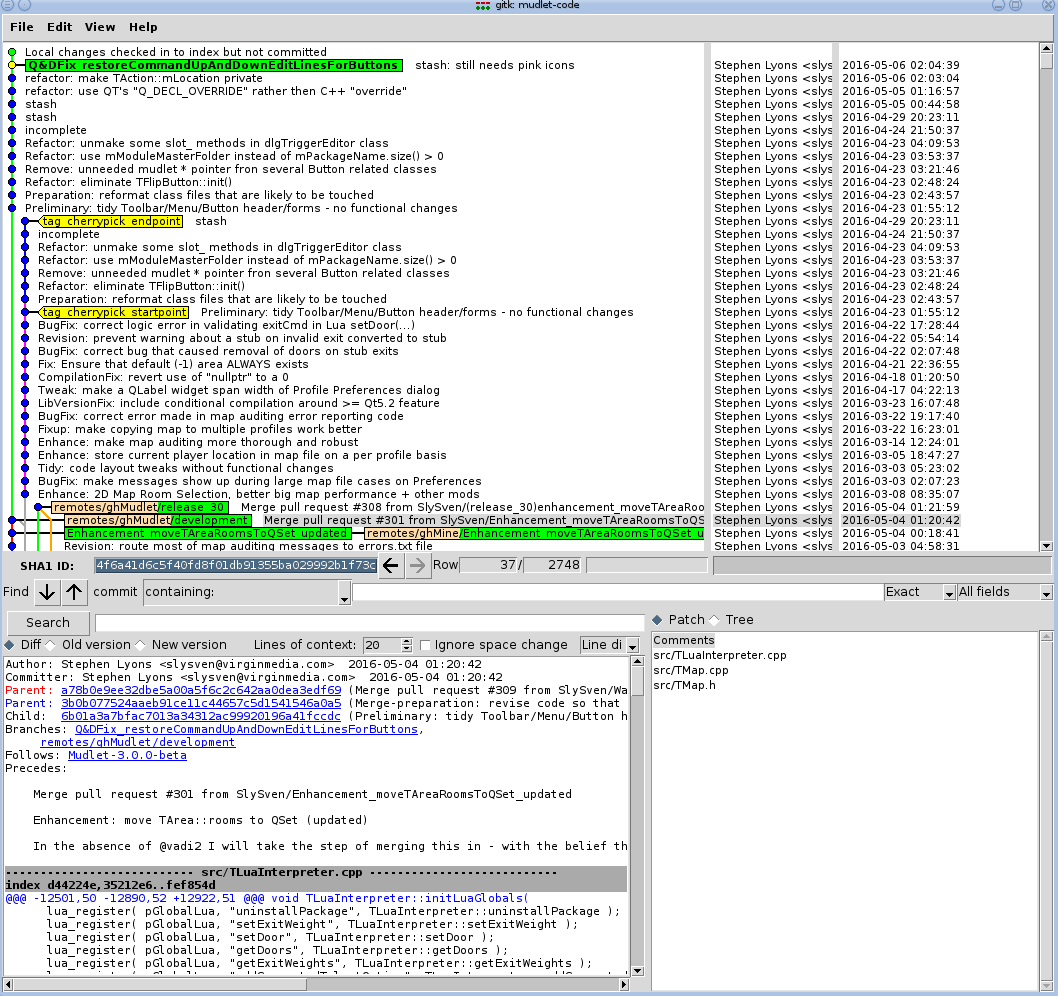Click the diff header for src/TLuaInterpreter.cpp
1058x996 pixels.
pyautogui.click(x=316, y=873)
